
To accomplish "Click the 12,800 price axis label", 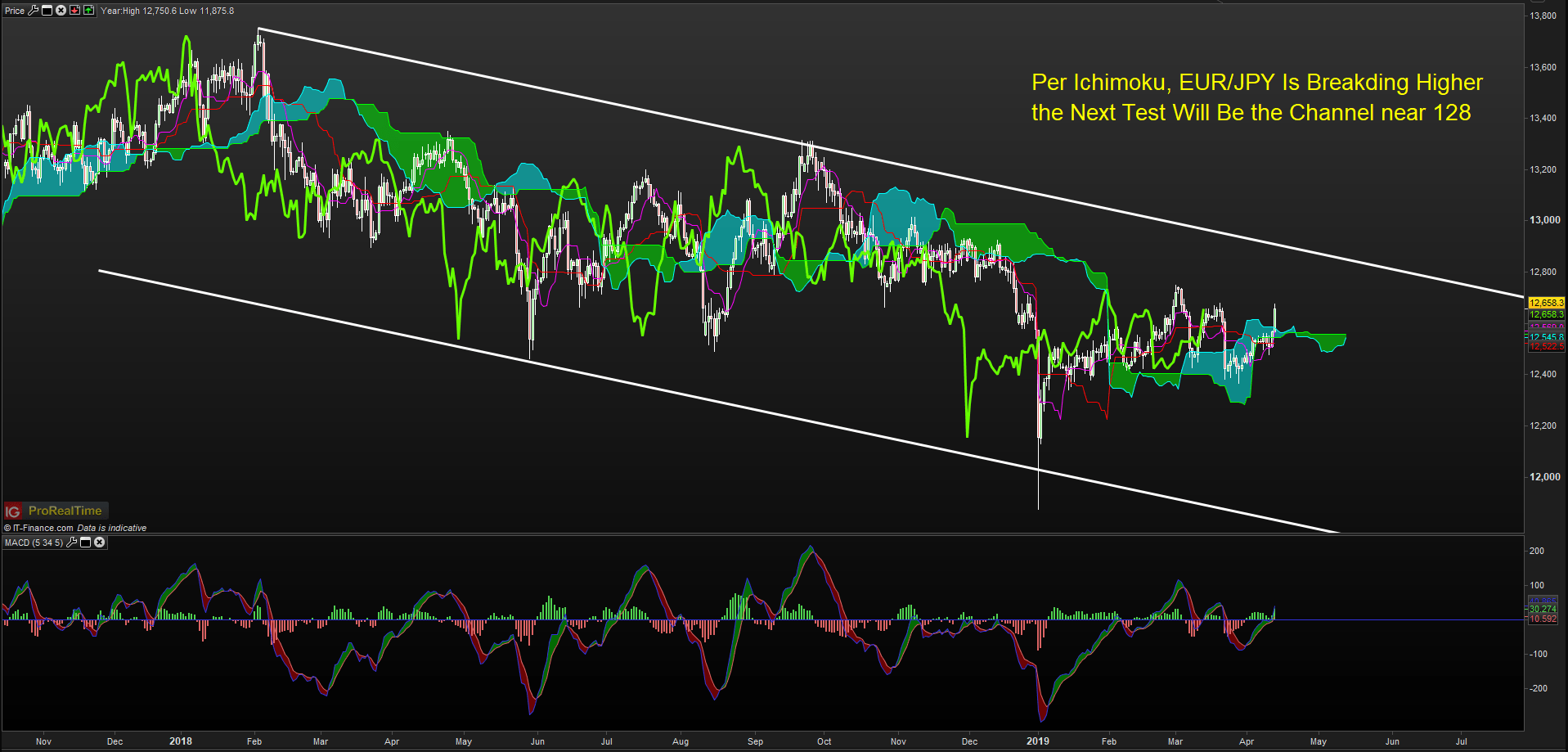I will (1543, 272).
